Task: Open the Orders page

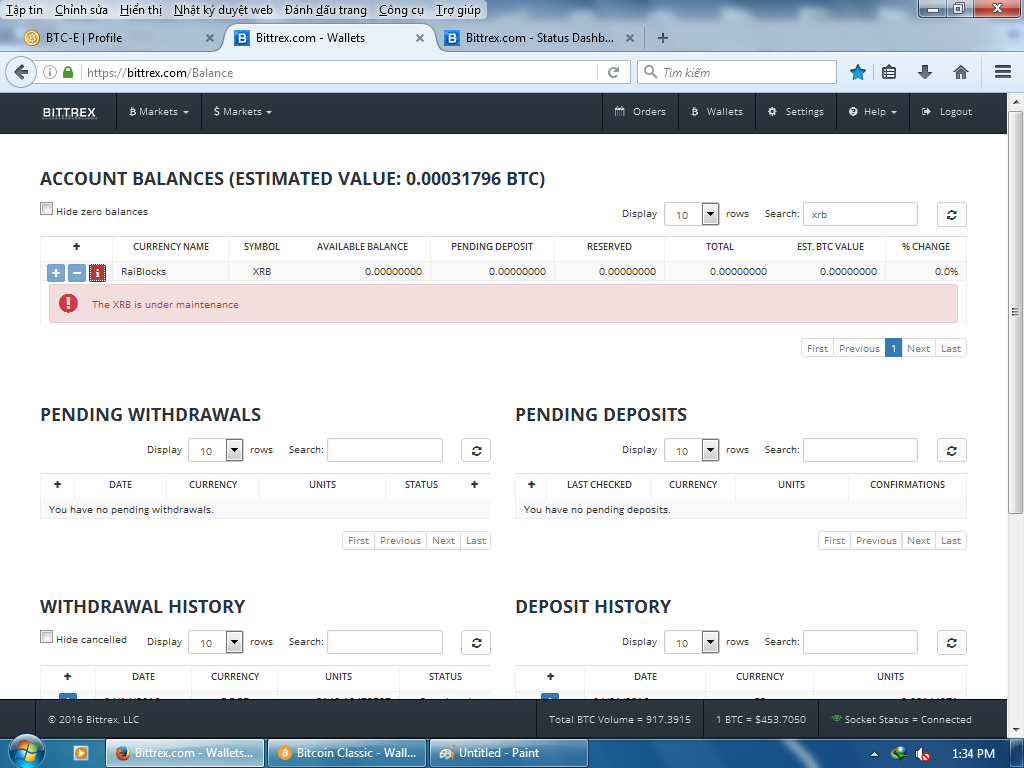Action: pos(640,112)
